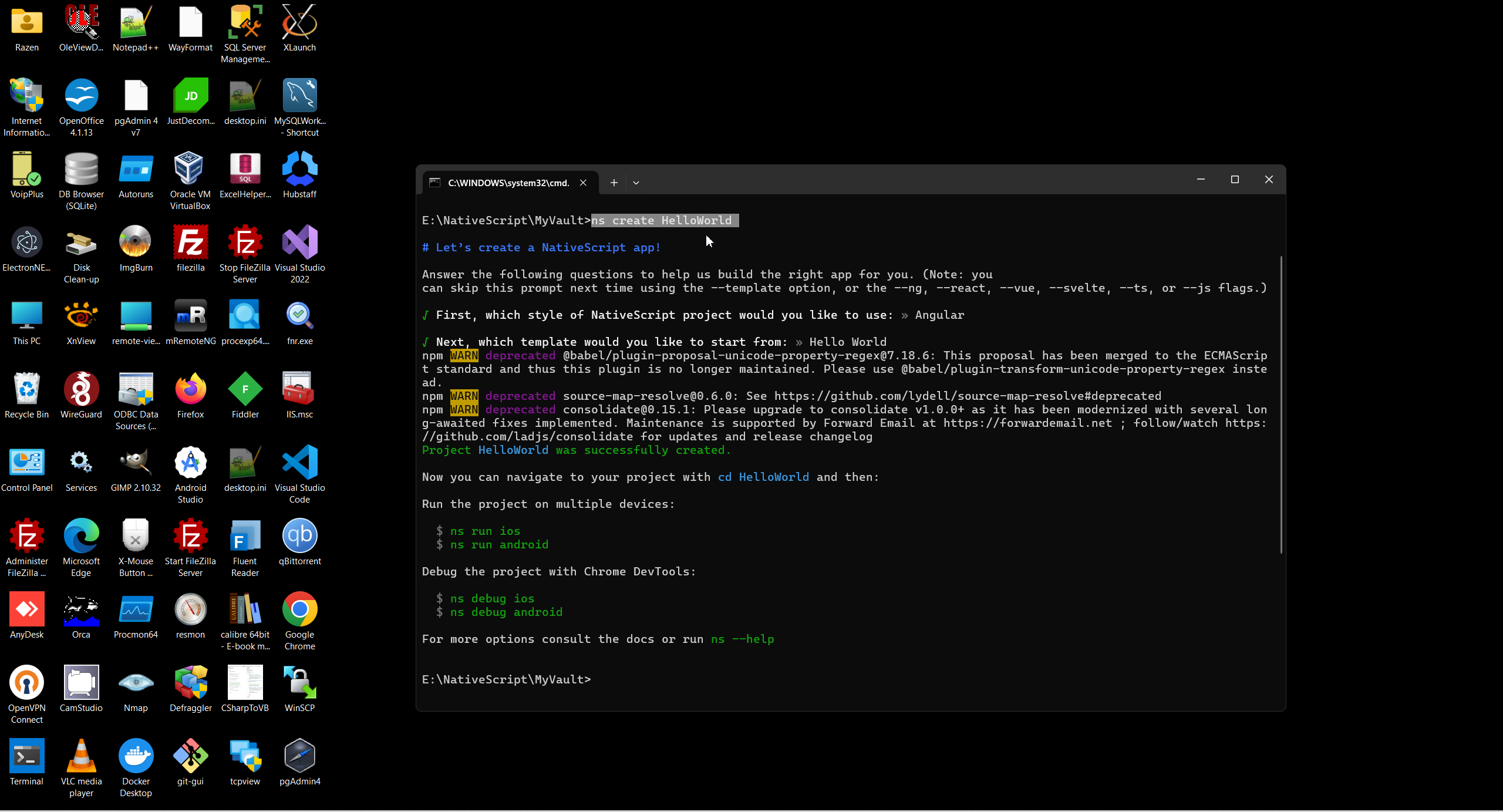The width and height of the screenshot is (1503, 812).
Task: Select the Fiddler desktop icon
Action: click(x=245, y=390)
